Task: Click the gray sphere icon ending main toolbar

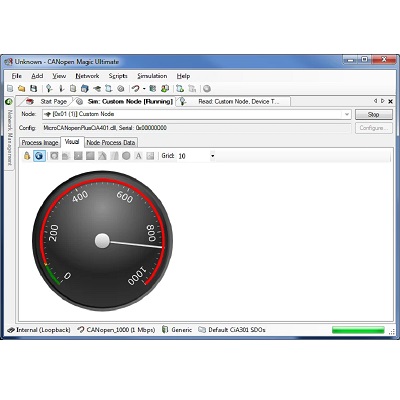Action: click(x=207, y=89)
